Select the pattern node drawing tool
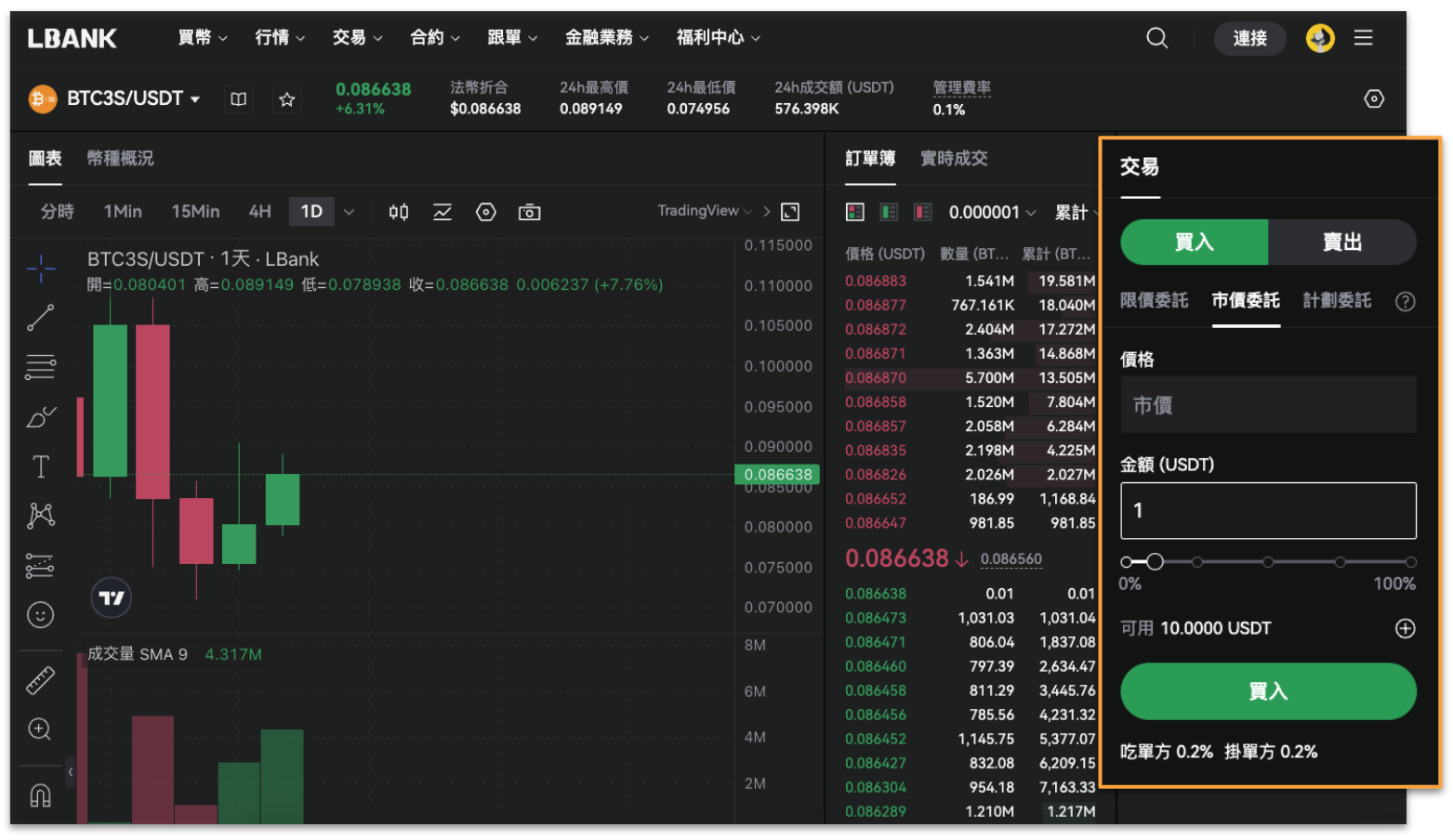Screen dimensions: 1453x840 (x=41, y=516)
